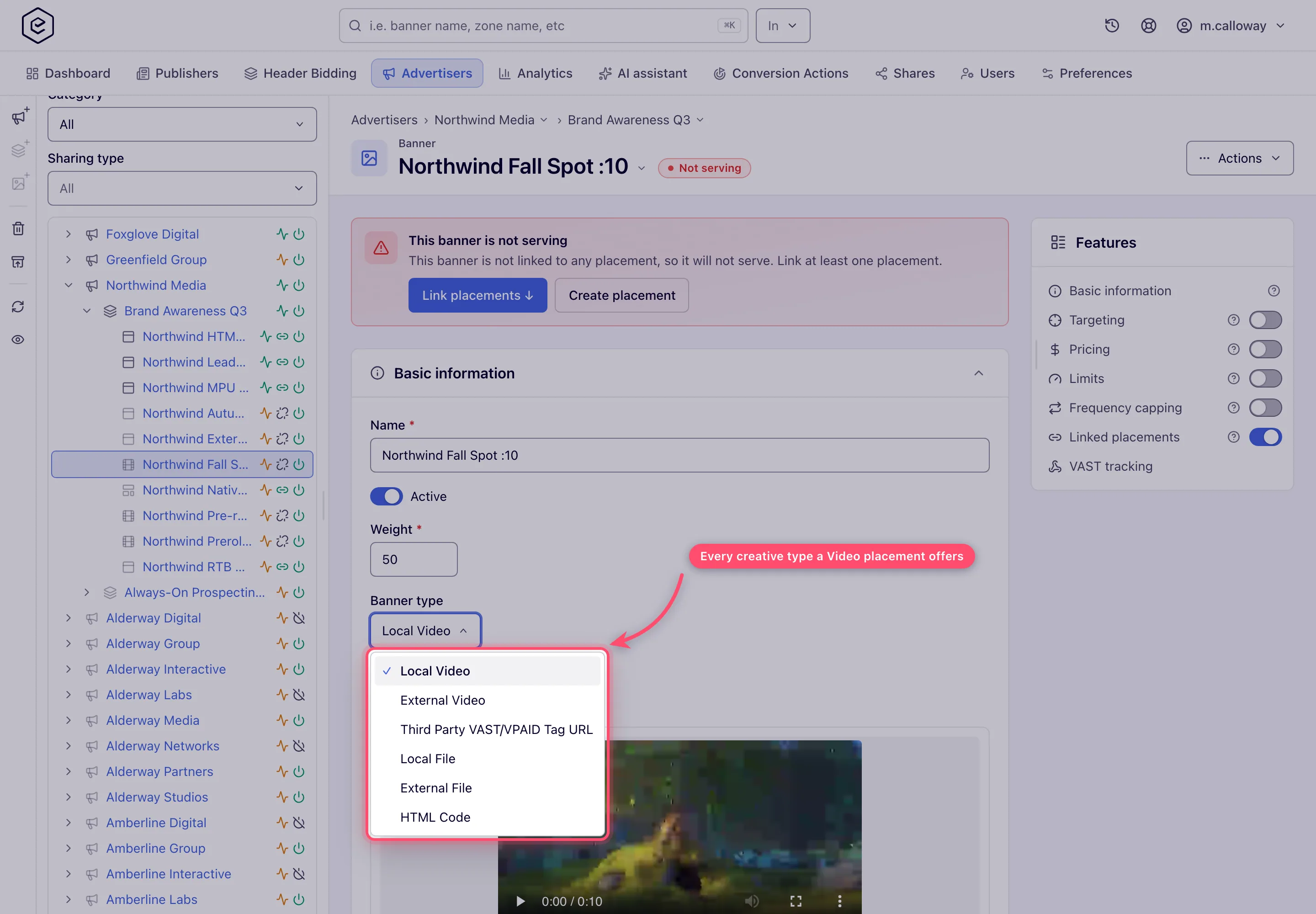Open the Sharing type All dropdown
The height and width of the screenshot is (914, 1316).
[182, 188]
